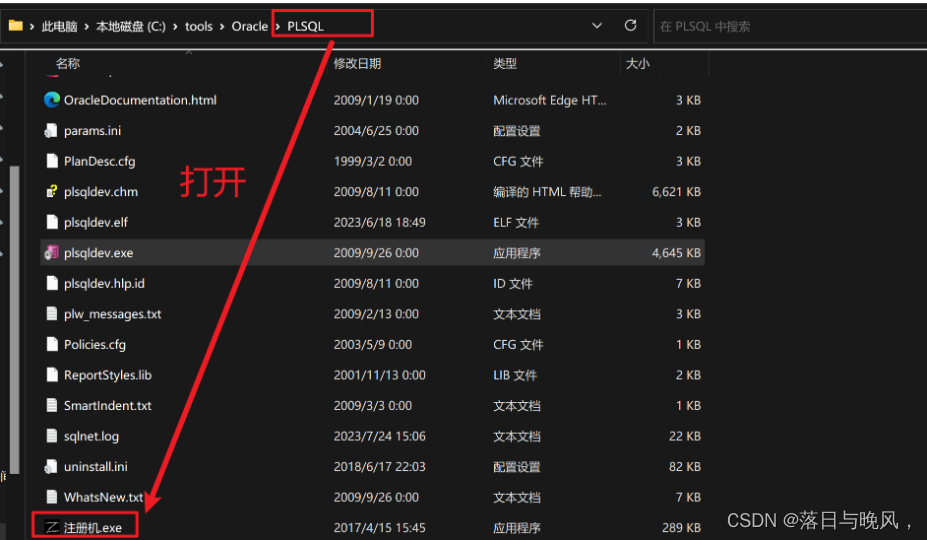Click type ID 文件 for plsqldev.hlp.id

coord(513,283)
